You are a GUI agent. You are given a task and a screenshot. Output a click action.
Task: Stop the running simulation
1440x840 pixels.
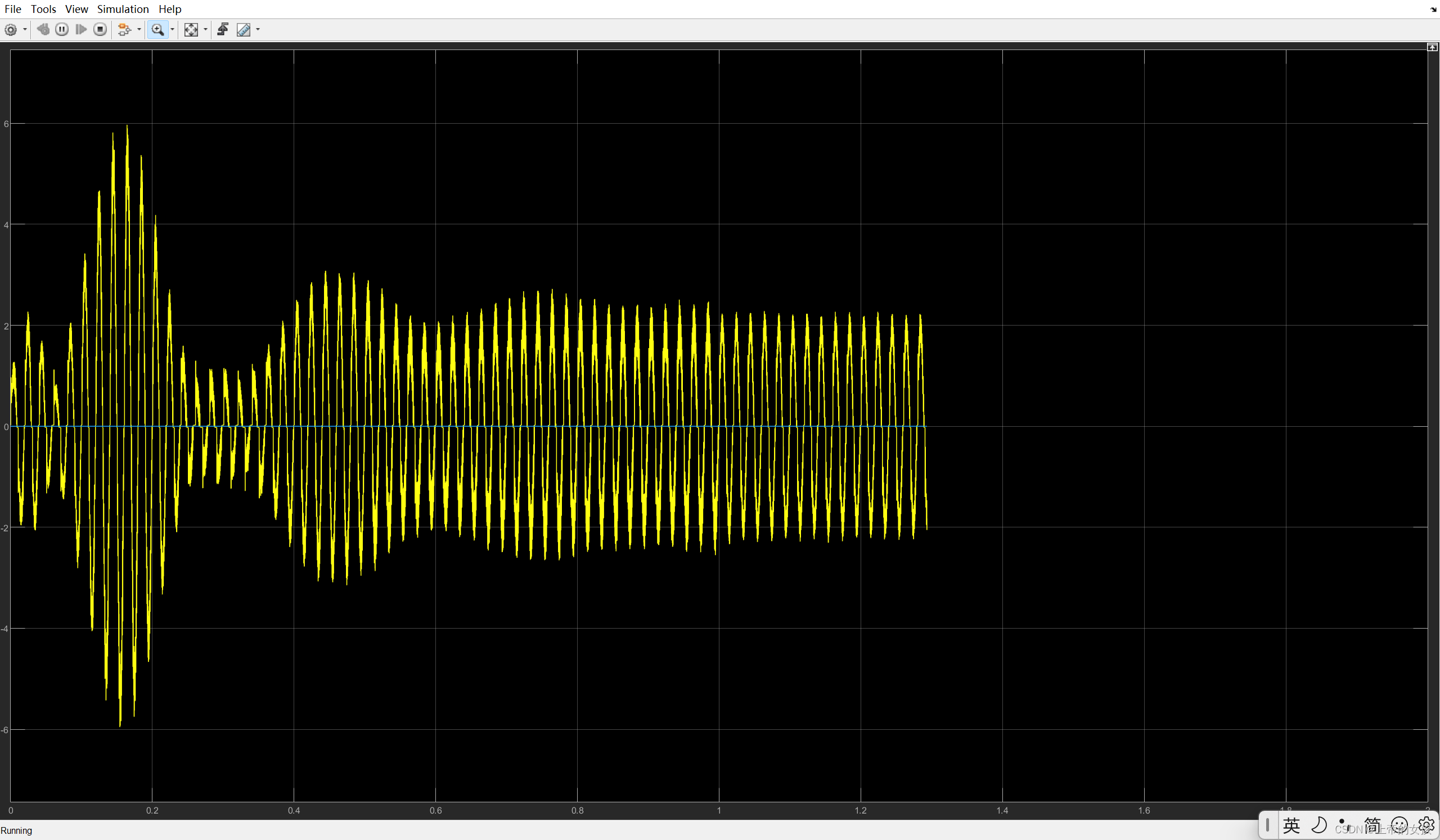100,29
